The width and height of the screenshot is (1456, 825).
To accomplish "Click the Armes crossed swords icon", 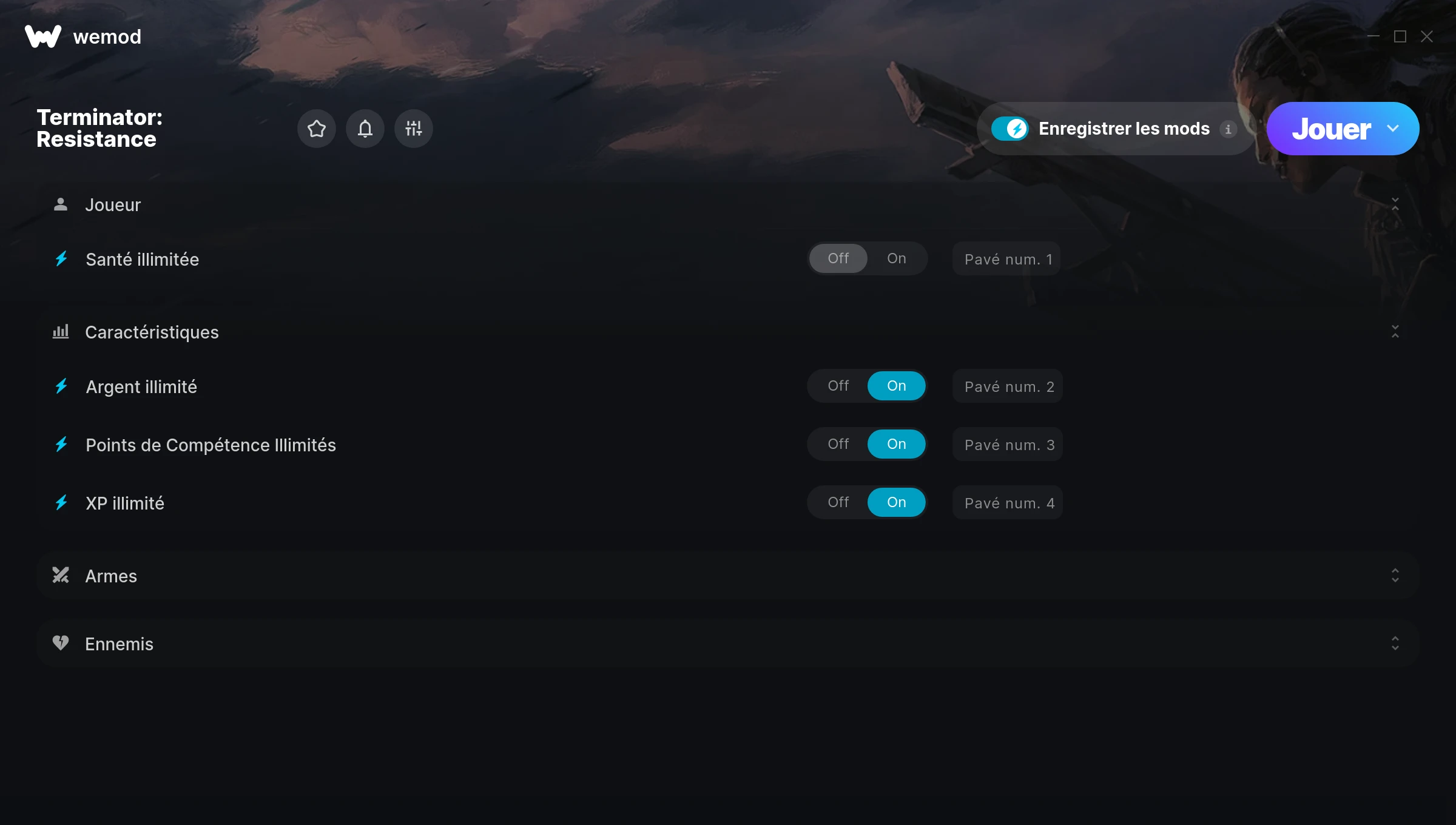I will tap(61, 575).
